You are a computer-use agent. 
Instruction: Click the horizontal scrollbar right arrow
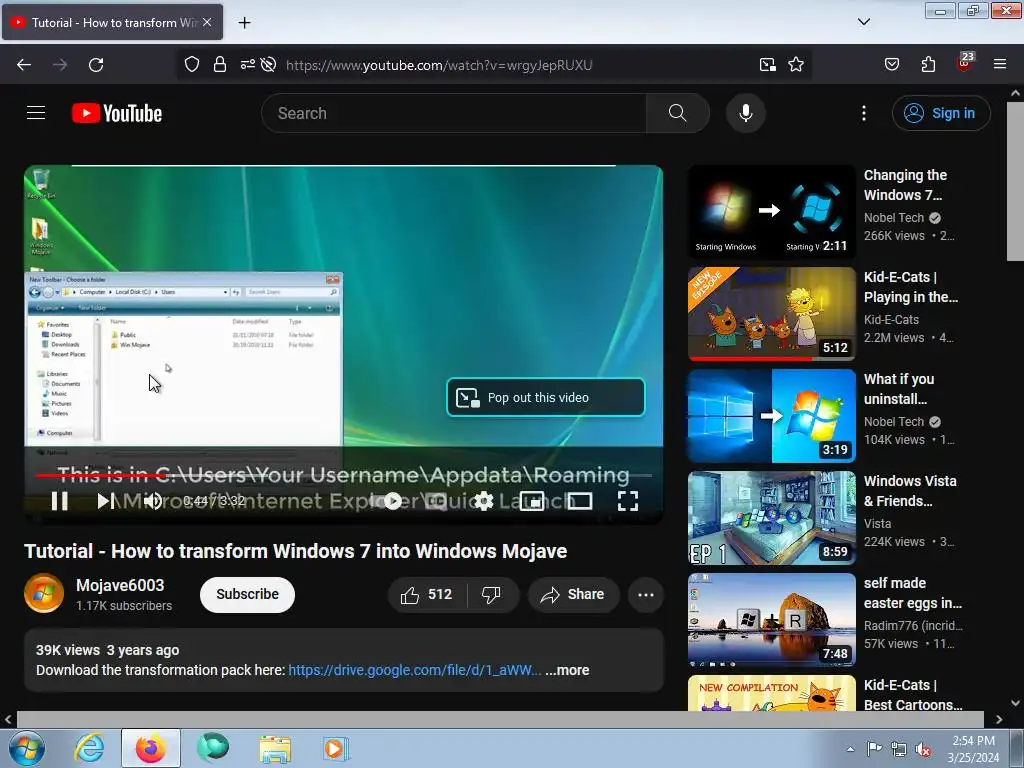tap(999, 719)
